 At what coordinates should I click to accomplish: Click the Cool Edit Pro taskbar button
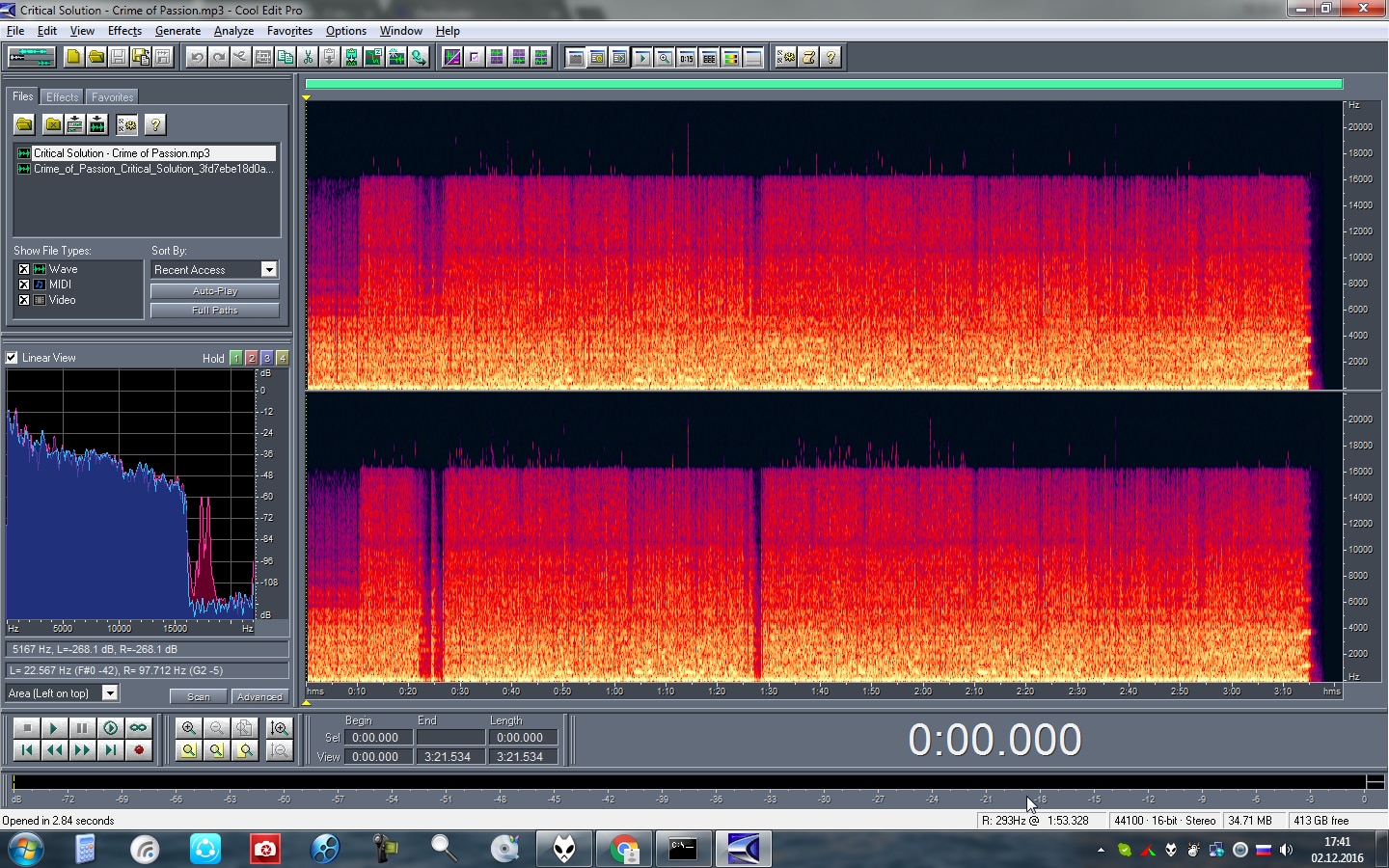(743, 850)
